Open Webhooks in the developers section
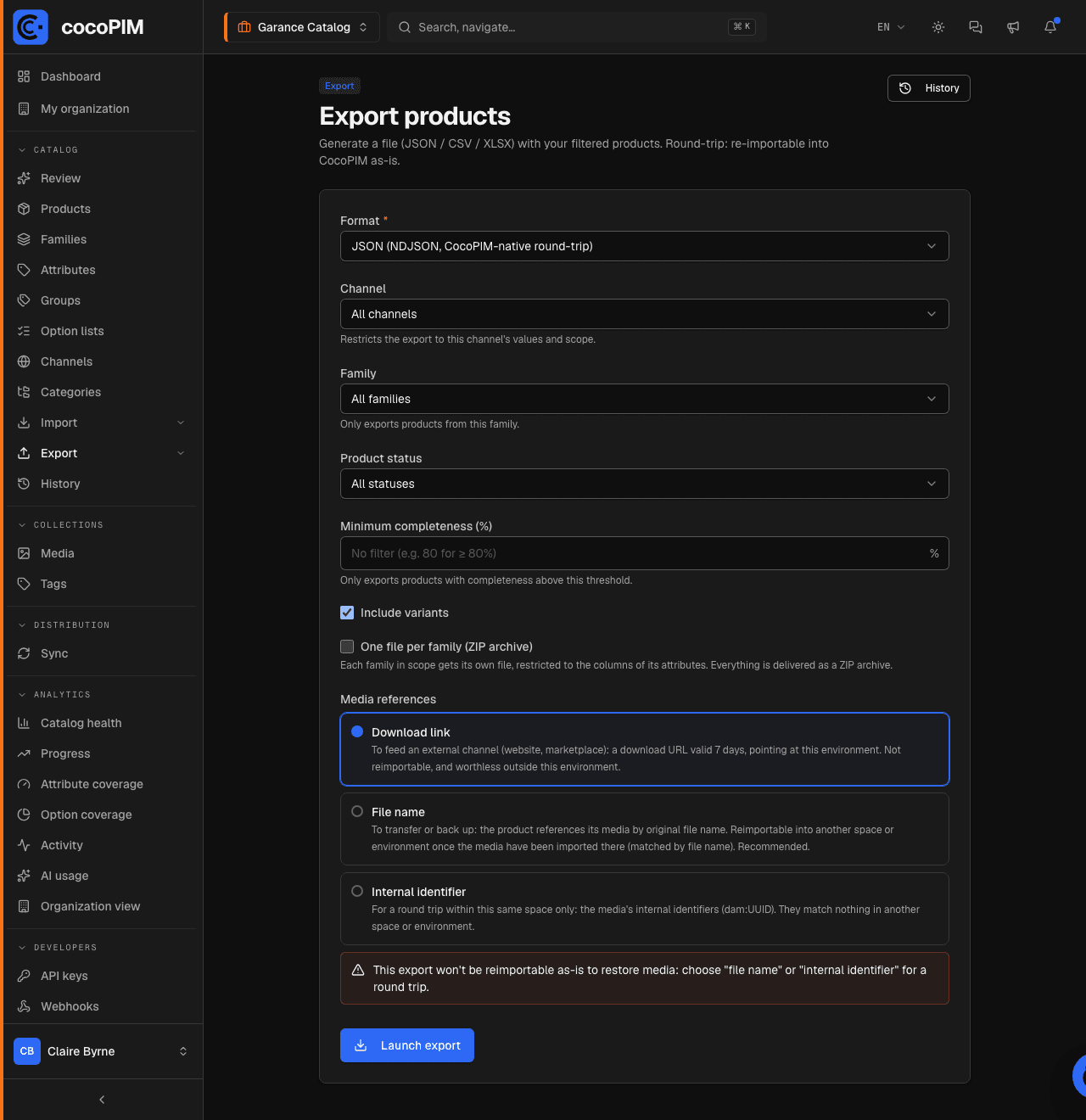 [102, 1006]
